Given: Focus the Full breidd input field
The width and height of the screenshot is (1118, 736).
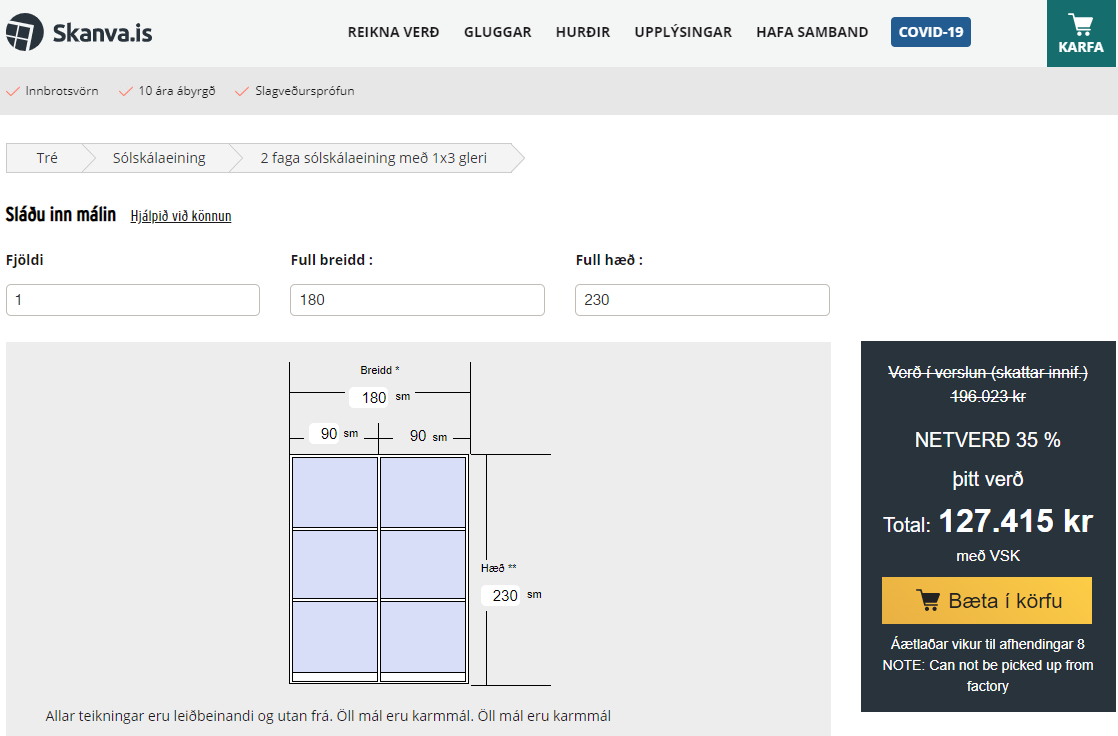Looking at the screenshot, I should point(417,300).
